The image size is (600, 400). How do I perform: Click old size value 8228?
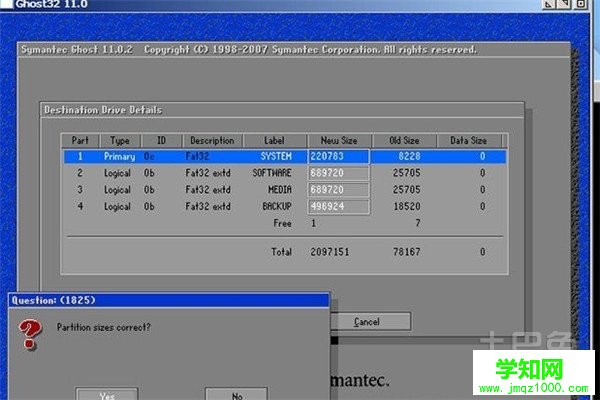[409, 157]
